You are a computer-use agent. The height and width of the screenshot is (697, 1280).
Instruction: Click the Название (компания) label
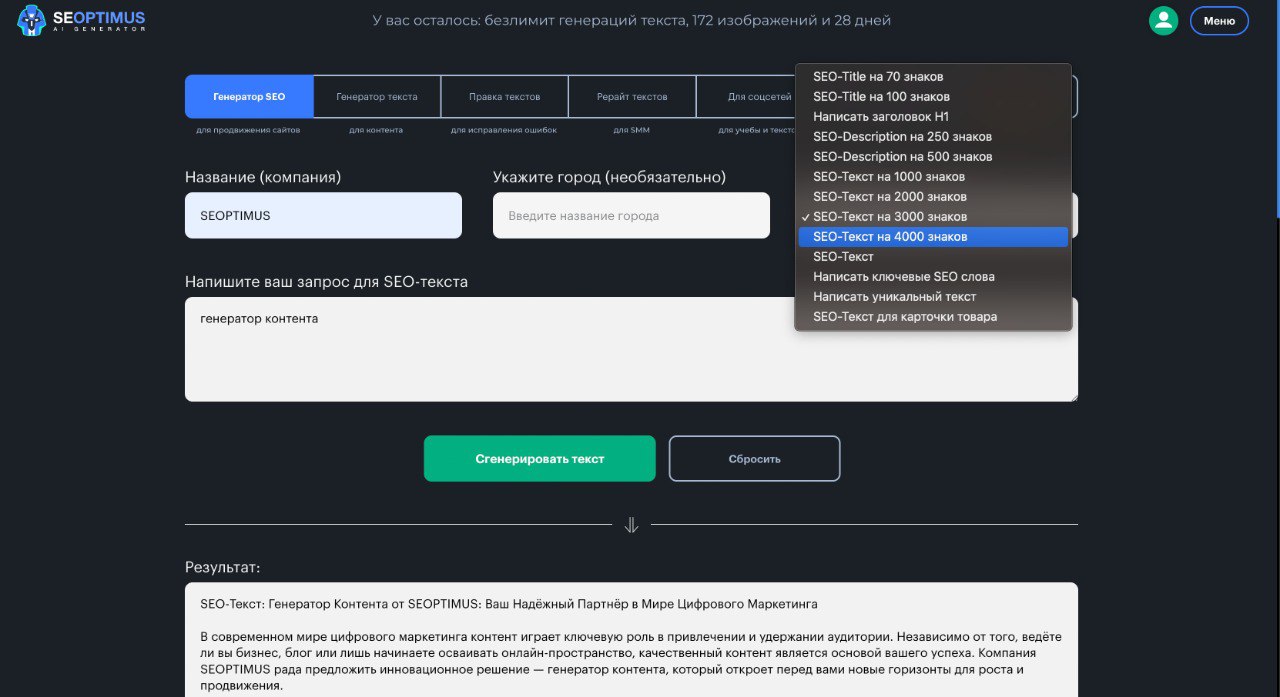[263, 177]
